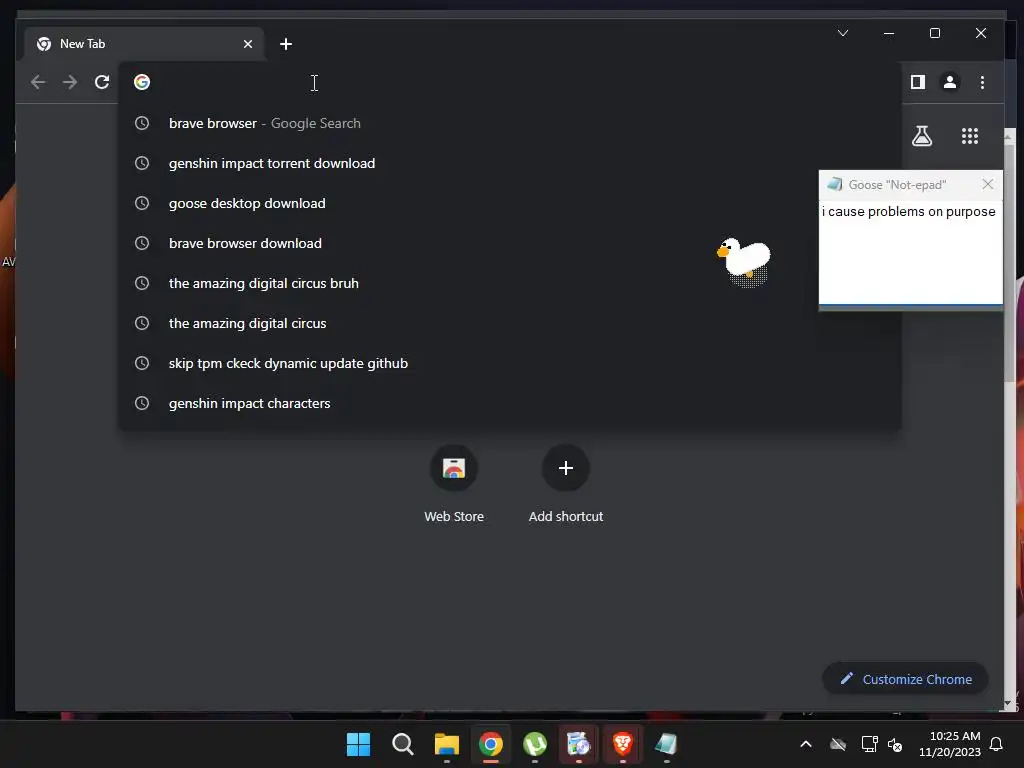1024x768 pixels.
Task: Show hidden system tray icons
Action: [806, 744]
